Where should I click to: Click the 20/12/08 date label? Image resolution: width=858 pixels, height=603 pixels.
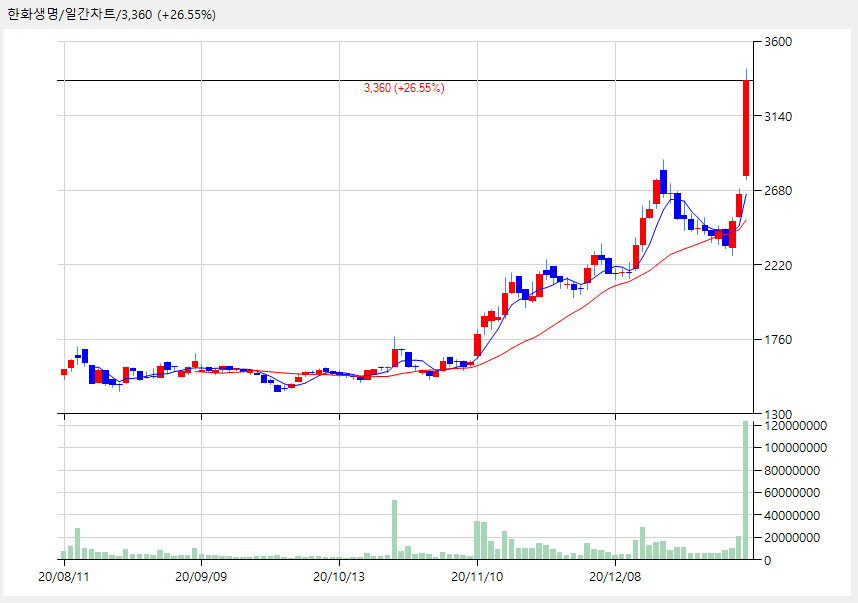point(614,577)
